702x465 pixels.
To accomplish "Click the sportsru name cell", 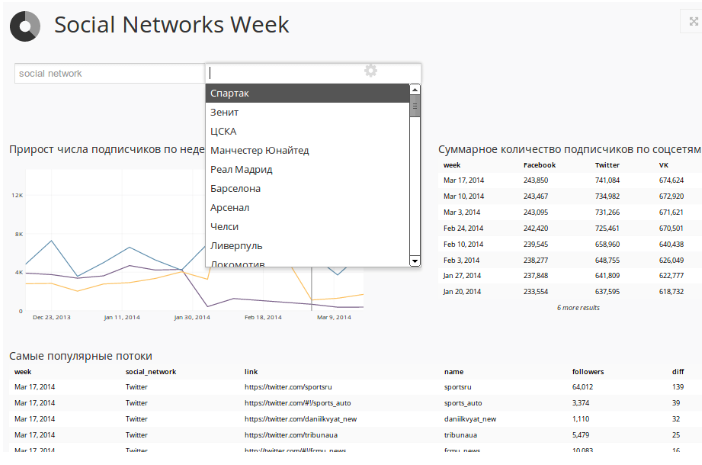I will (458, 387).
